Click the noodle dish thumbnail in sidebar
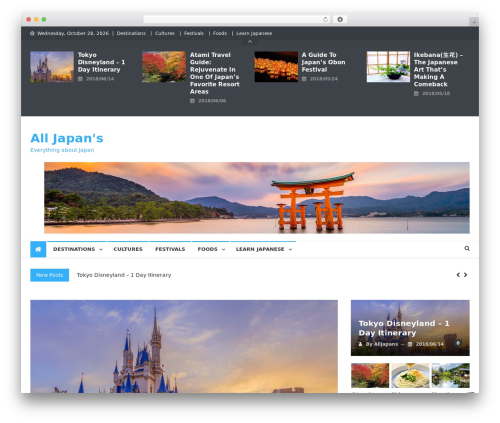 [x=410, y=375]
